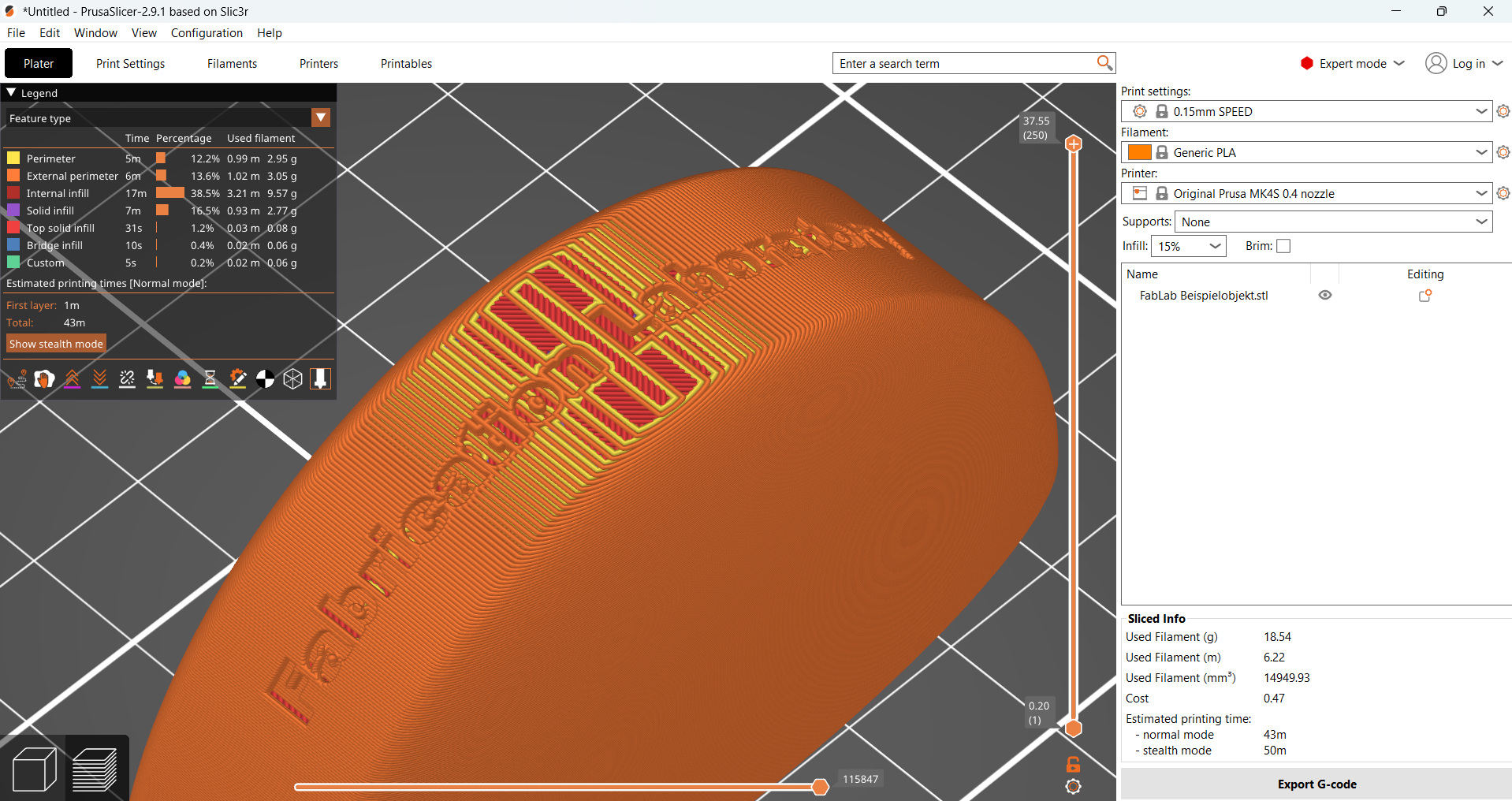This screenshot has width=1512, height=801.
Task: Toggle center of gravity icon
Action: tap(266, 379)
